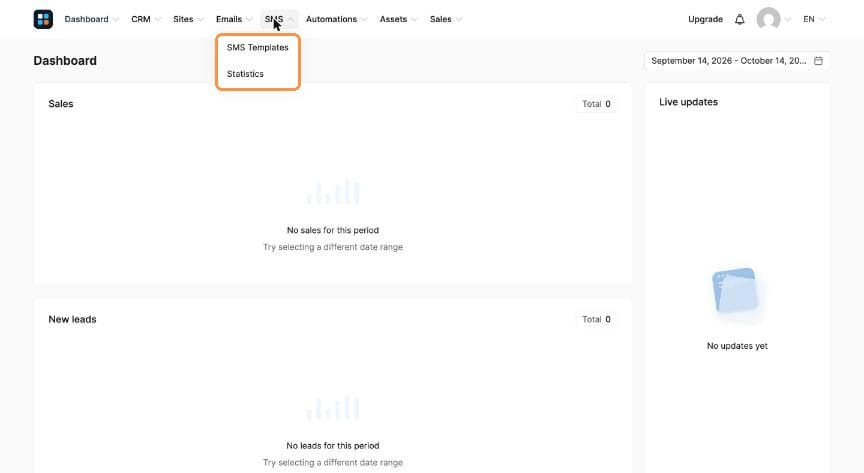Click the New leads empty chart icon

tap(333, 407)
